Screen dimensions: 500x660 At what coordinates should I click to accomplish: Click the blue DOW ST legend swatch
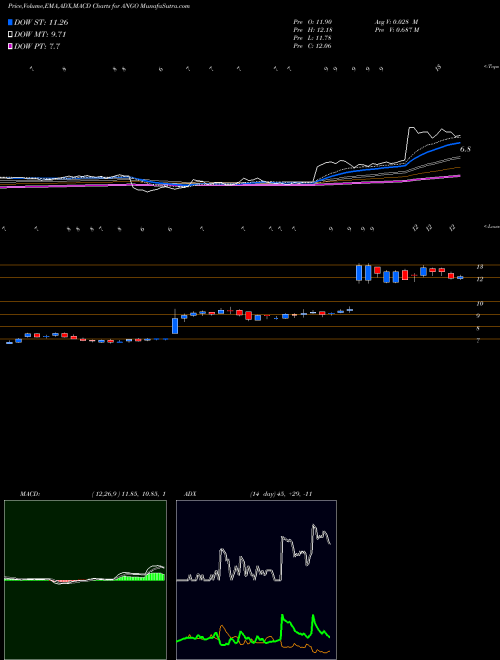click(x=11, y=23)
